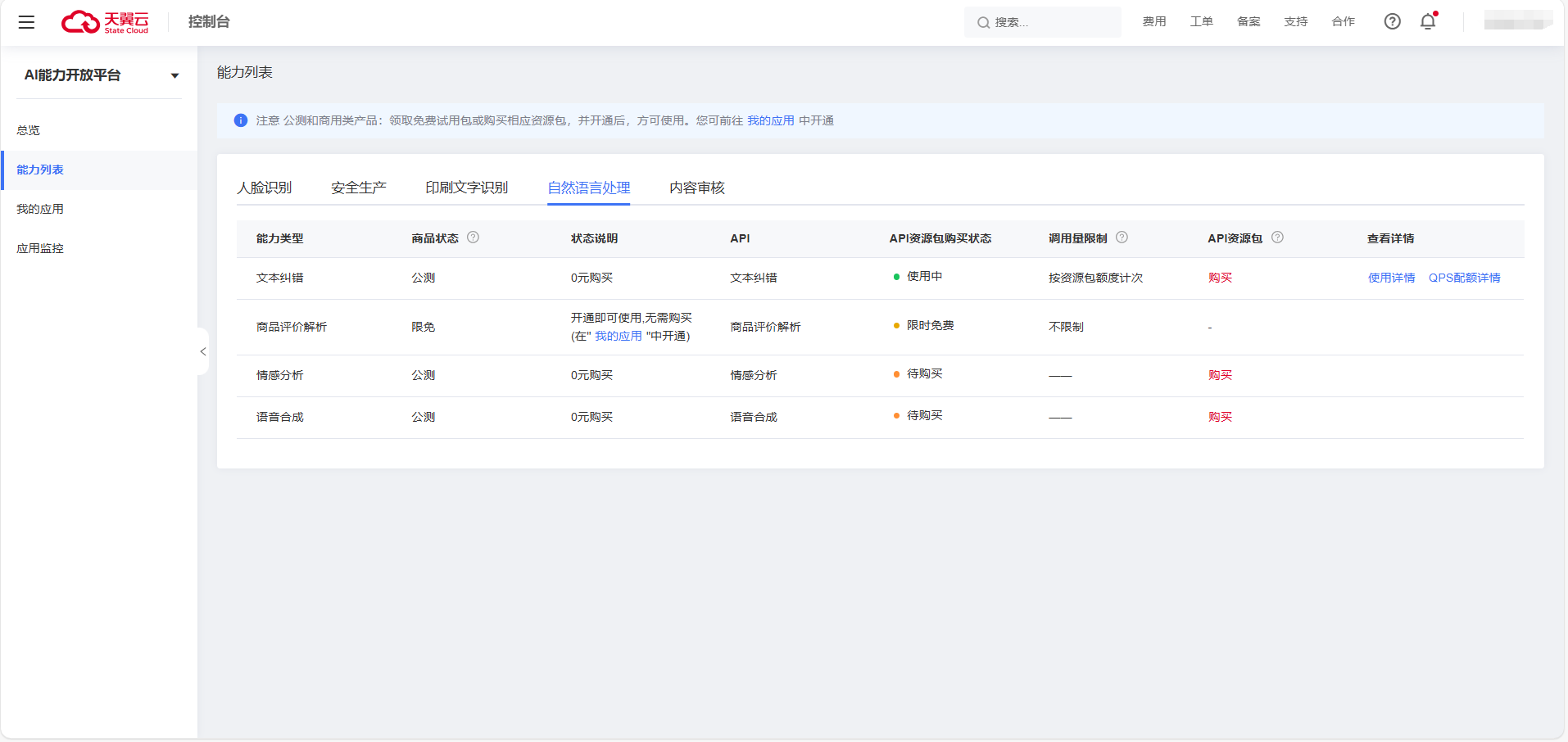Click info icon beside 商品状态 header
This screenshot has height=742, width=1568.
pyautogui.click(x=473, y=238)
